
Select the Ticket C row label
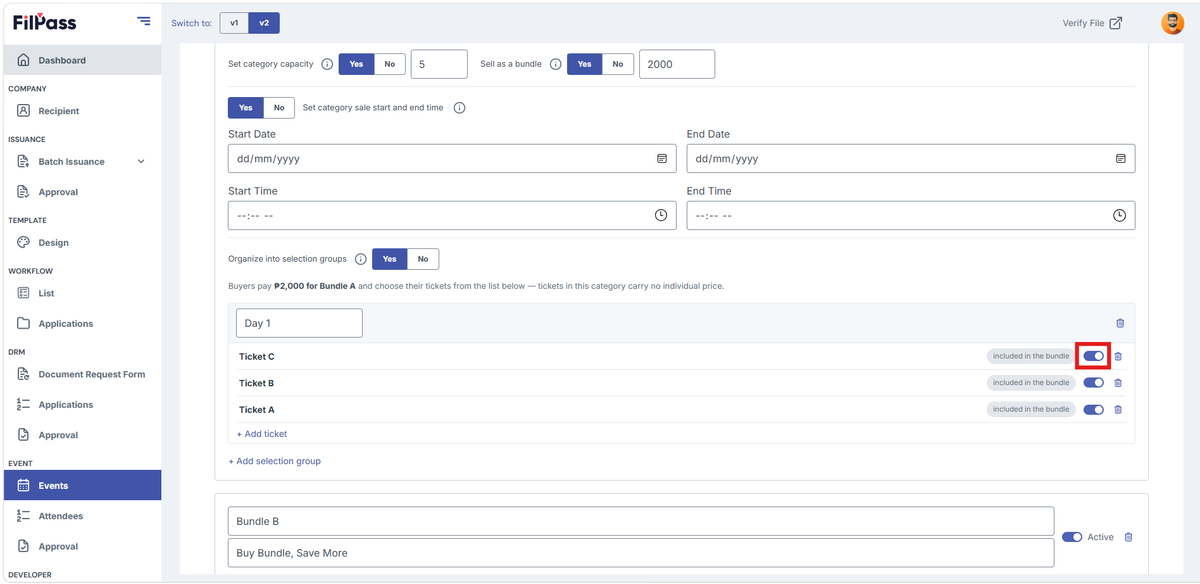[x=257, y=357]
